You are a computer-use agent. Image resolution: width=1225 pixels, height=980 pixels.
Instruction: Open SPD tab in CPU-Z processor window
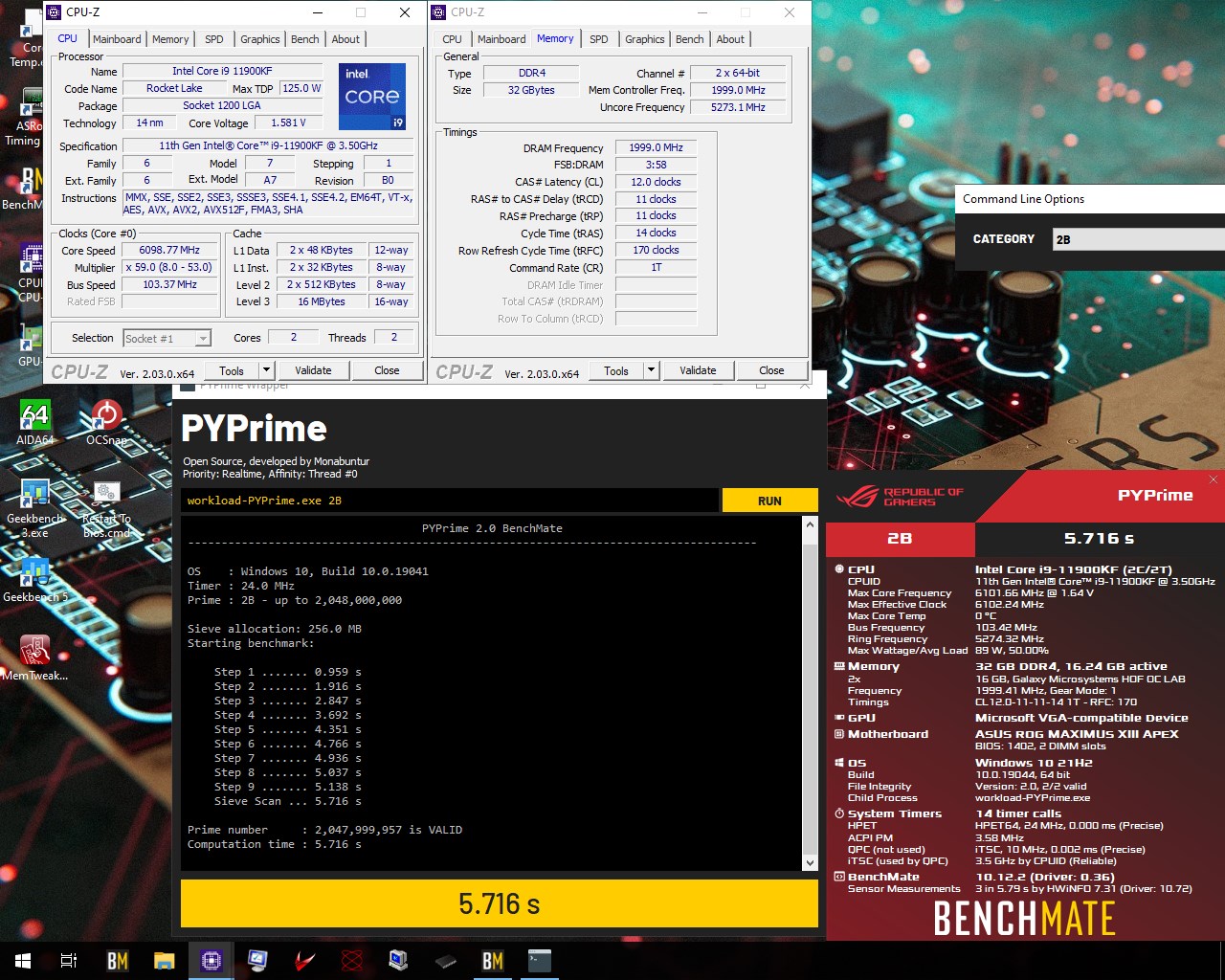[214, 39]
